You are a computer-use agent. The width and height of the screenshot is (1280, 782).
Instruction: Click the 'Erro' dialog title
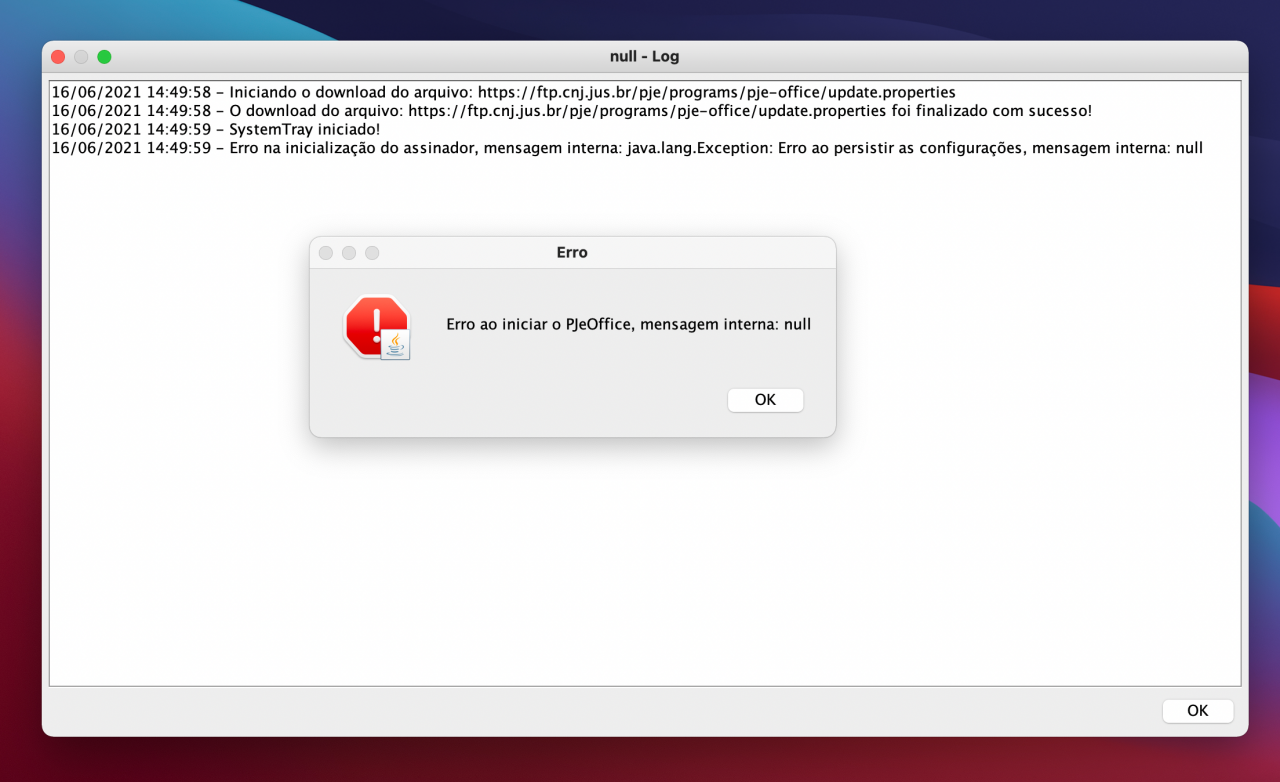pyautogui.click(x=572, y=253)
